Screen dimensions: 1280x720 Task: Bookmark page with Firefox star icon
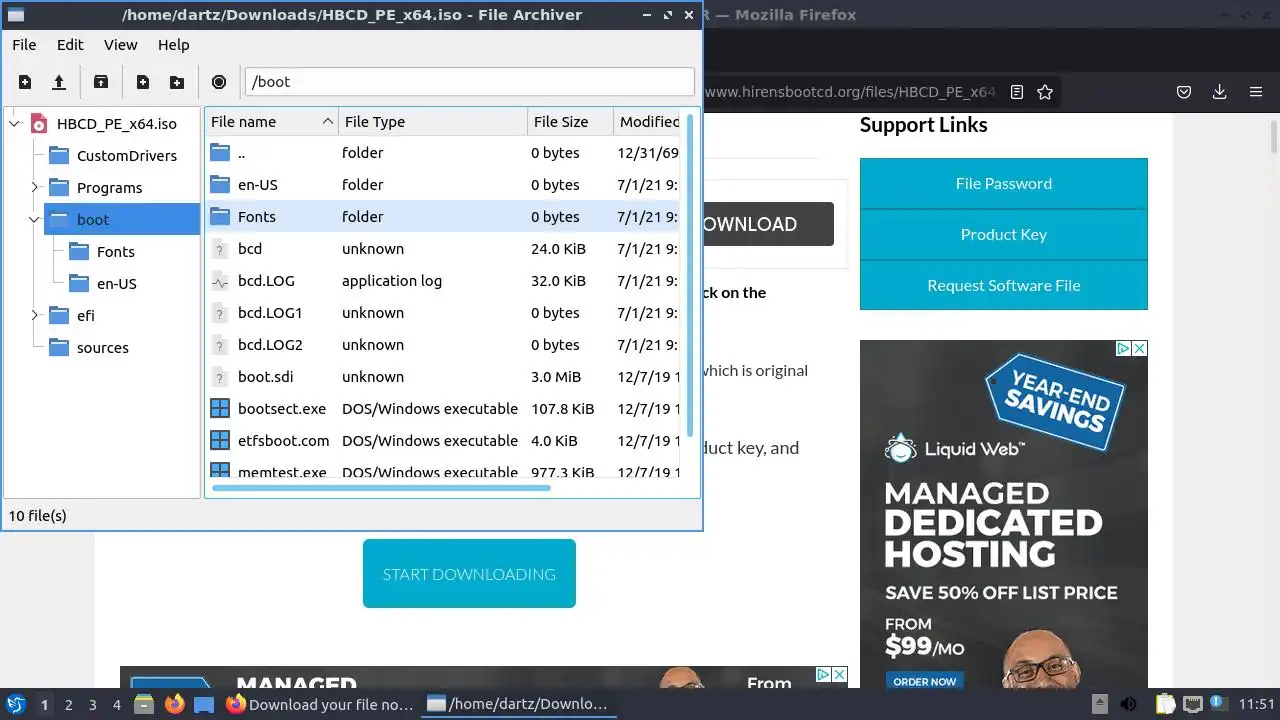point(1045,92)
